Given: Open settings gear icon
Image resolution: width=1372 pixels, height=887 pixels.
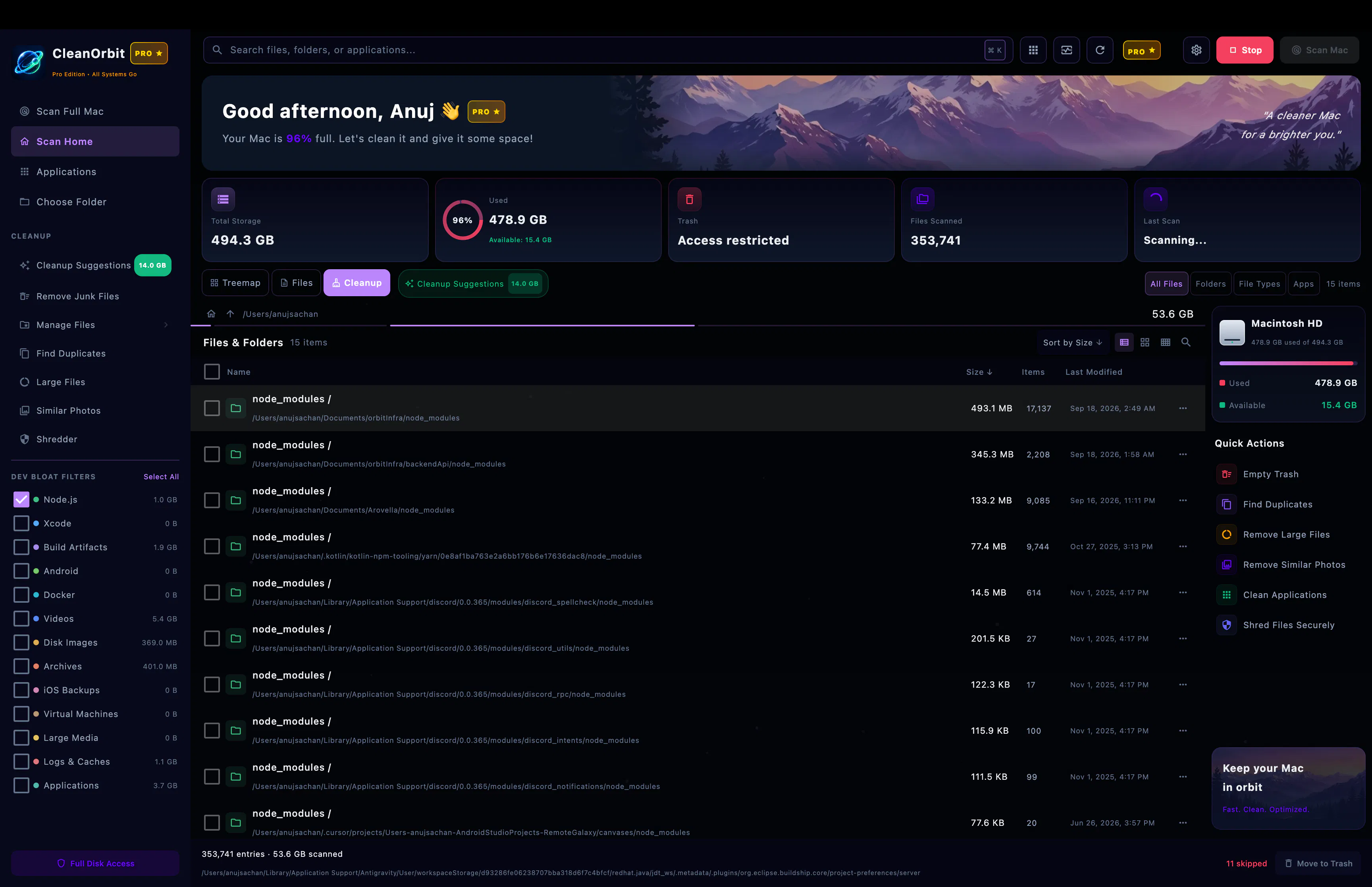Looking at the screenshot, I should pyautogui.click(x=1197, y=50).
